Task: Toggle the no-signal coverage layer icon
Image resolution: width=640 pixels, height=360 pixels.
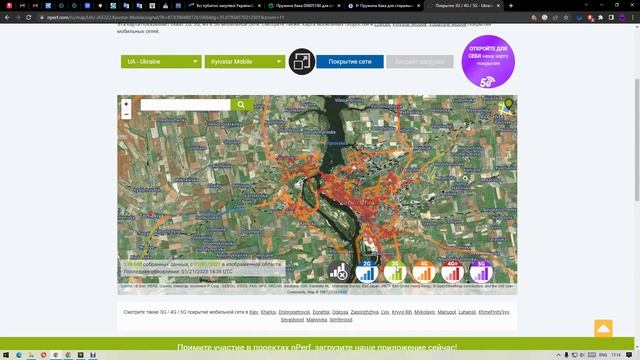Action: [338, 272]
